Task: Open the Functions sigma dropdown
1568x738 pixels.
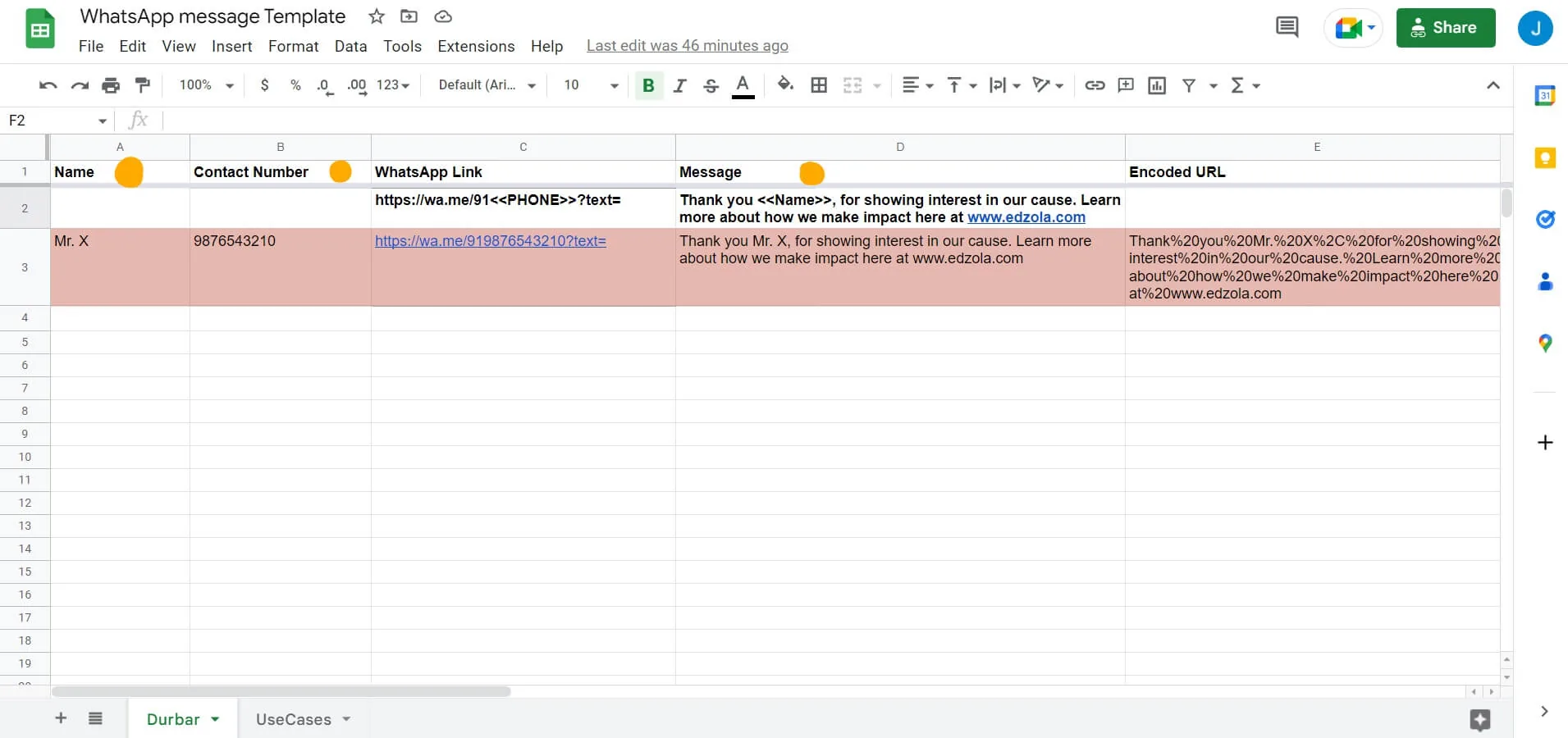Action: 1245,85
